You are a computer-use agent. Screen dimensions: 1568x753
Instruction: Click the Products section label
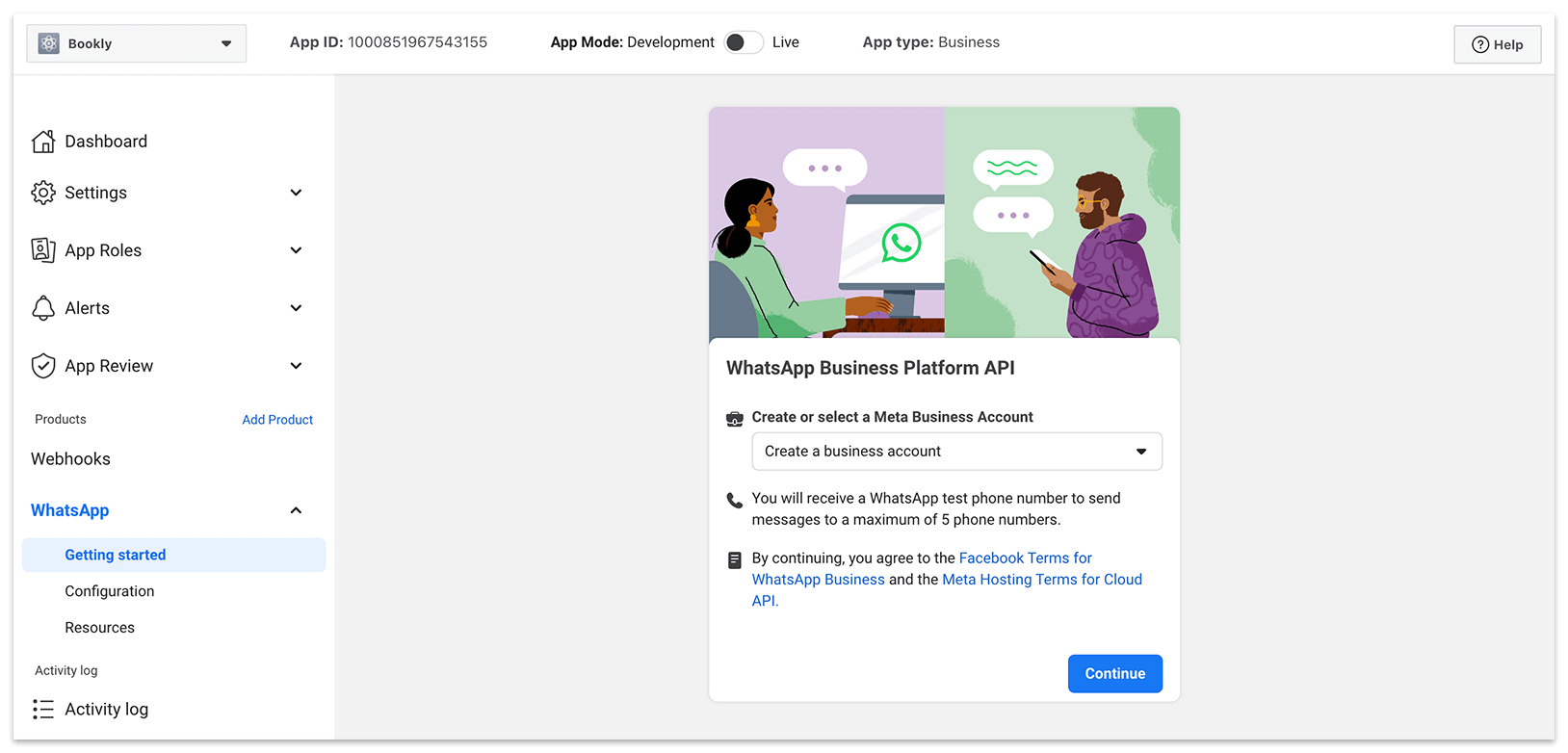point(61,420)
